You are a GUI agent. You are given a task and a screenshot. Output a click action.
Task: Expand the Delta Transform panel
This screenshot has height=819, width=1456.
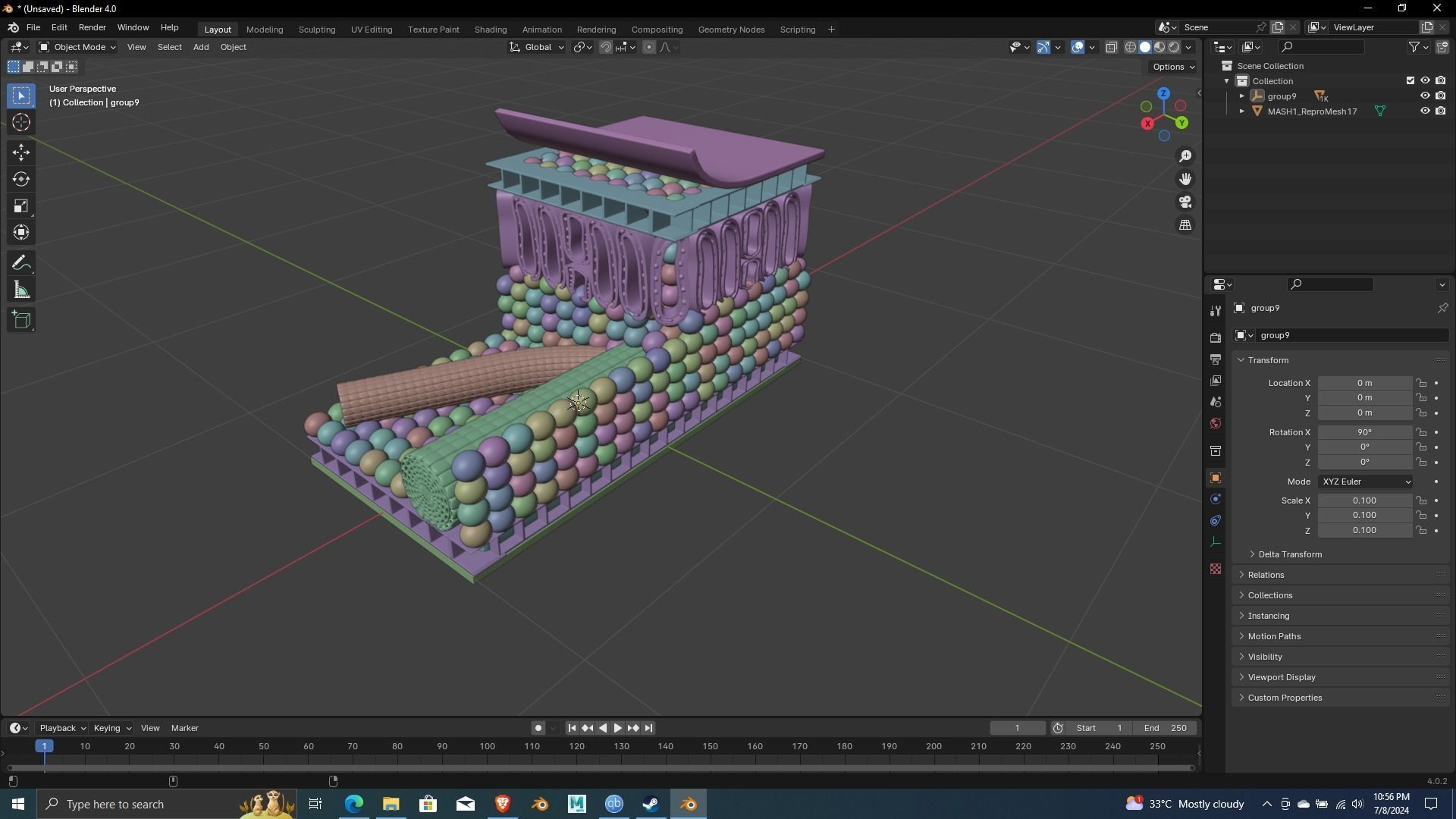[x=1289, y=554]
